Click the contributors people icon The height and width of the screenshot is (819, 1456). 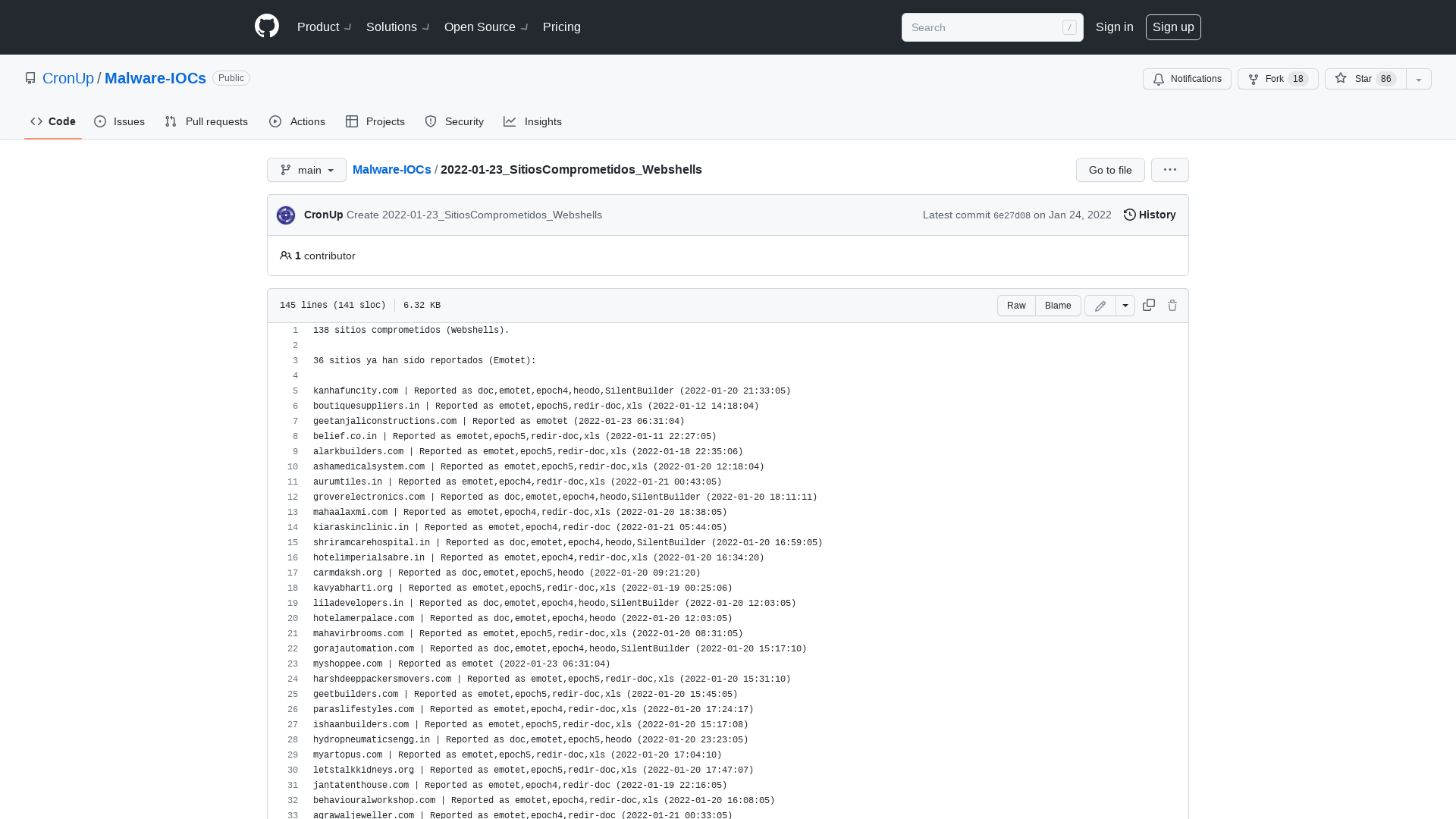click(285, 256)
